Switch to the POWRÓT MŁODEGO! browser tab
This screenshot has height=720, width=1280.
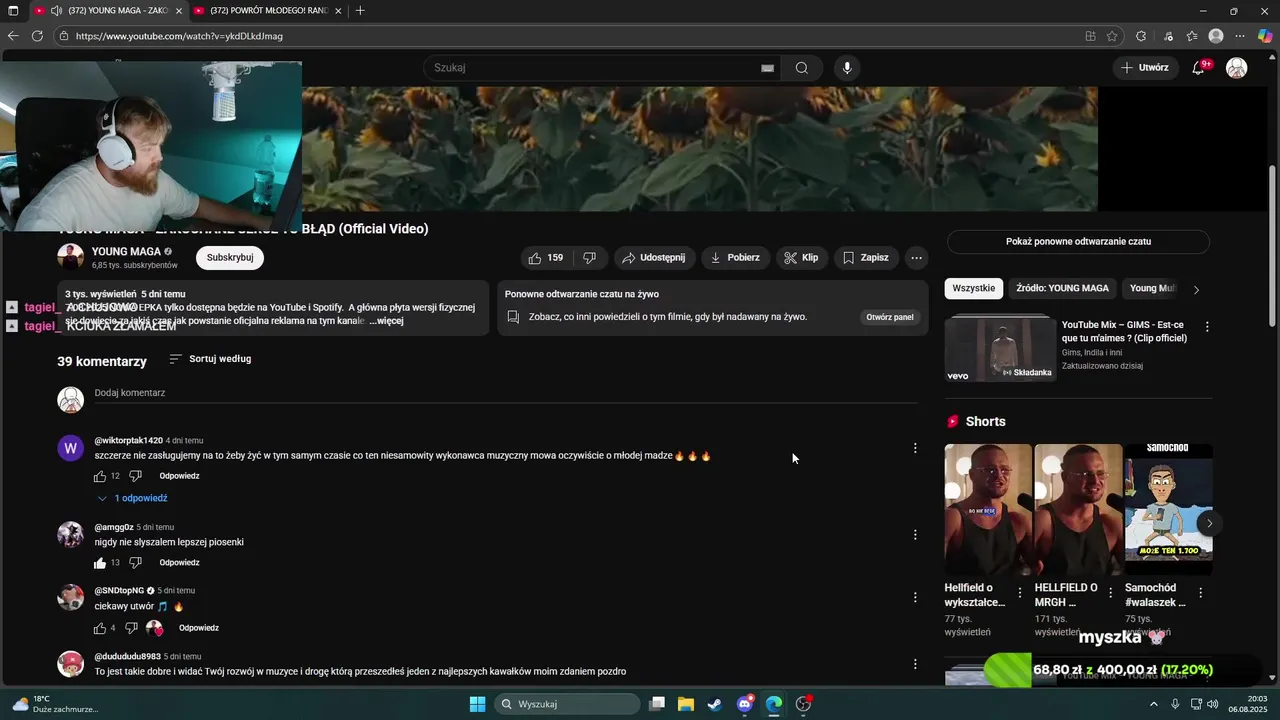268,10
